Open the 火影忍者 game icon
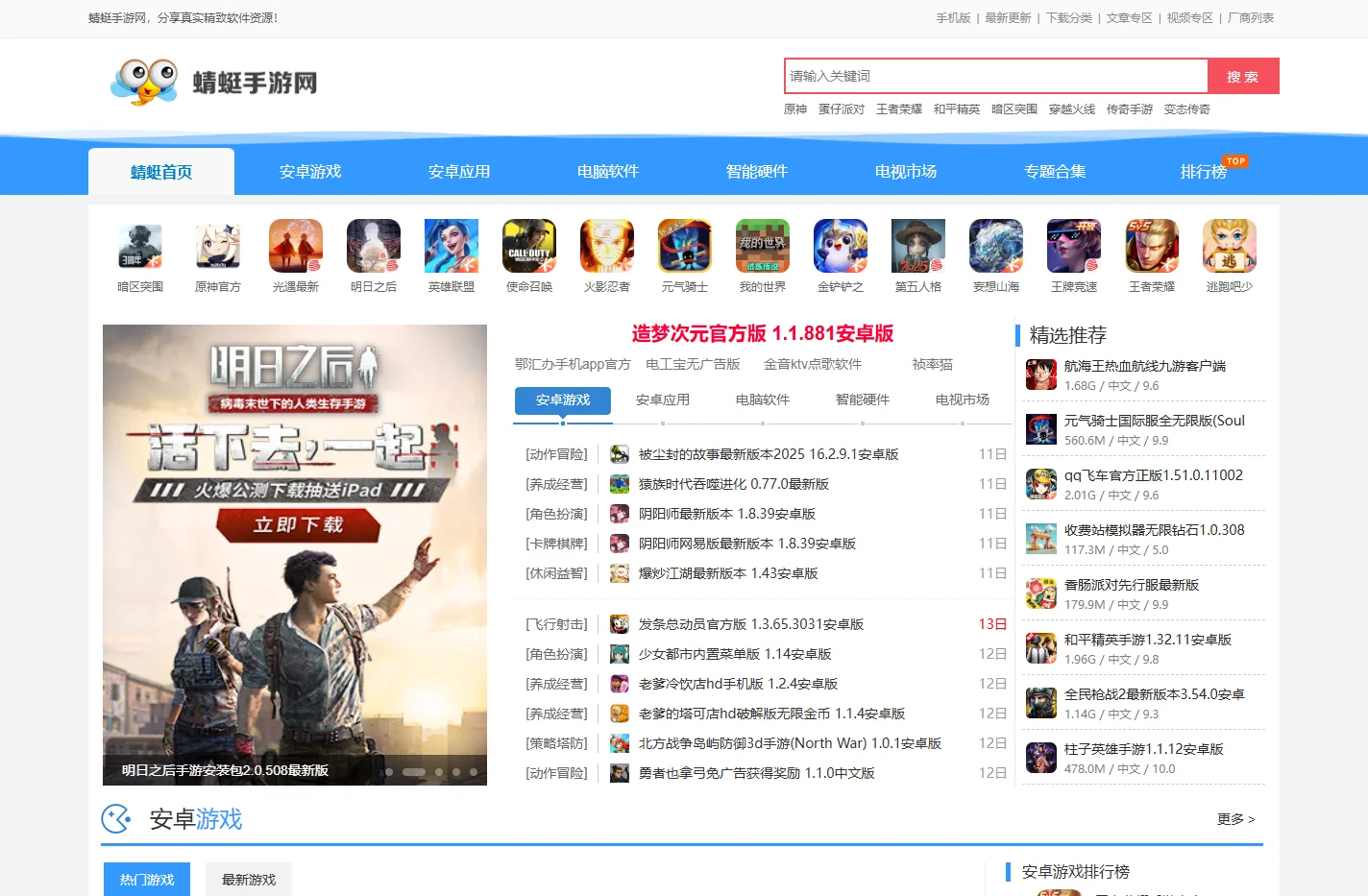Viewport: 1368px width, 896px height. click(x=607, y=246)
